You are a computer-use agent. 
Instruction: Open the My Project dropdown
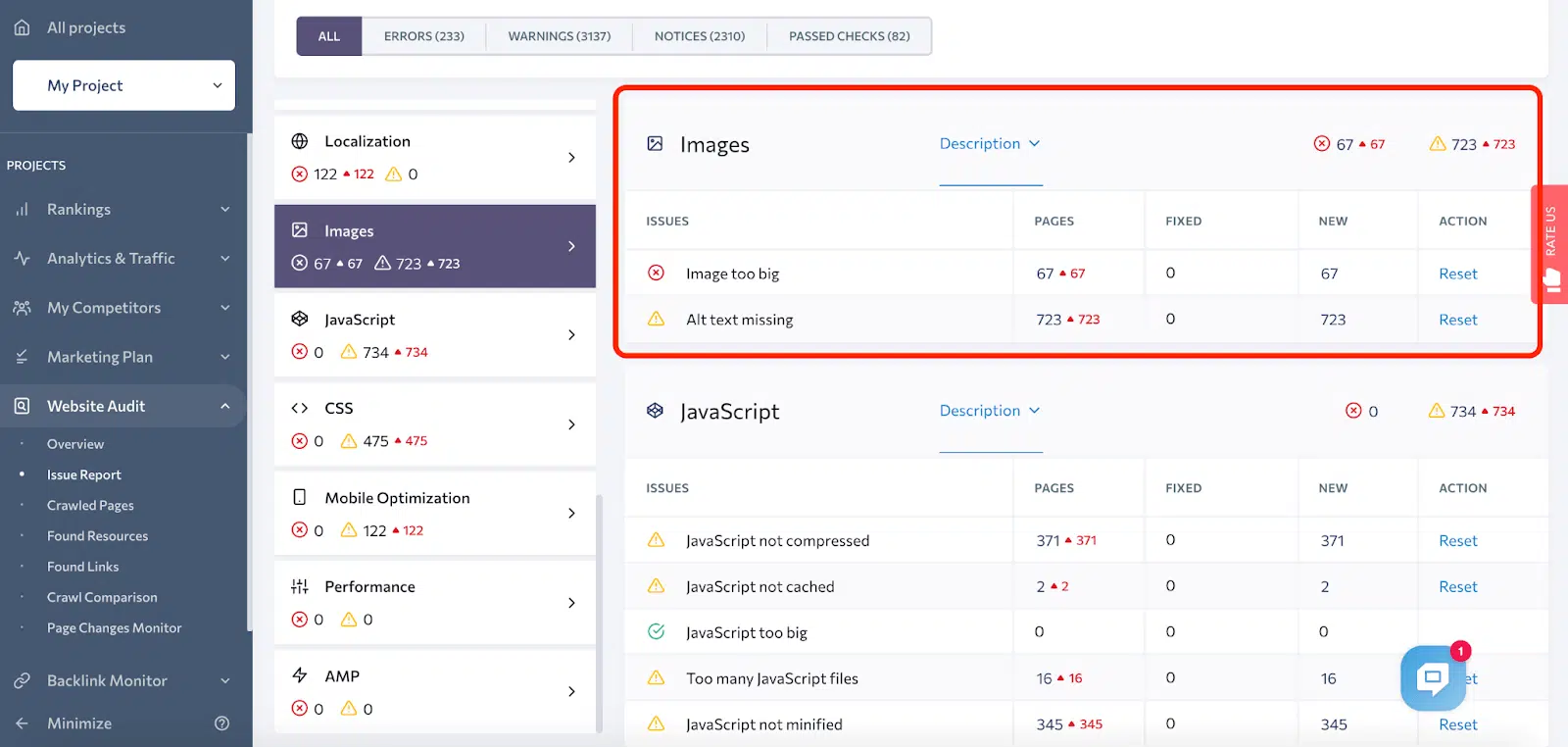(123, 85)
